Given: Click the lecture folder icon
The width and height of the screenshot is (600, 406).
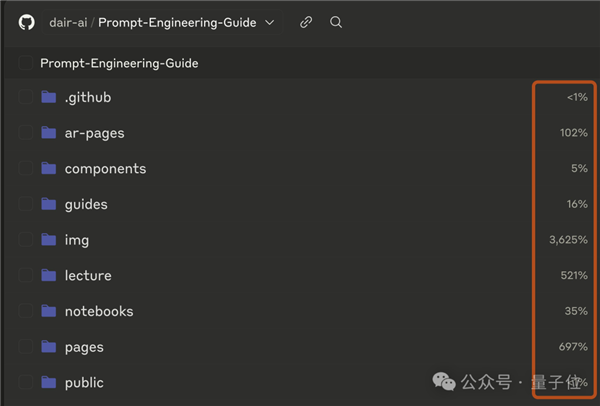Looking at the screenshot, I should 49,275.
